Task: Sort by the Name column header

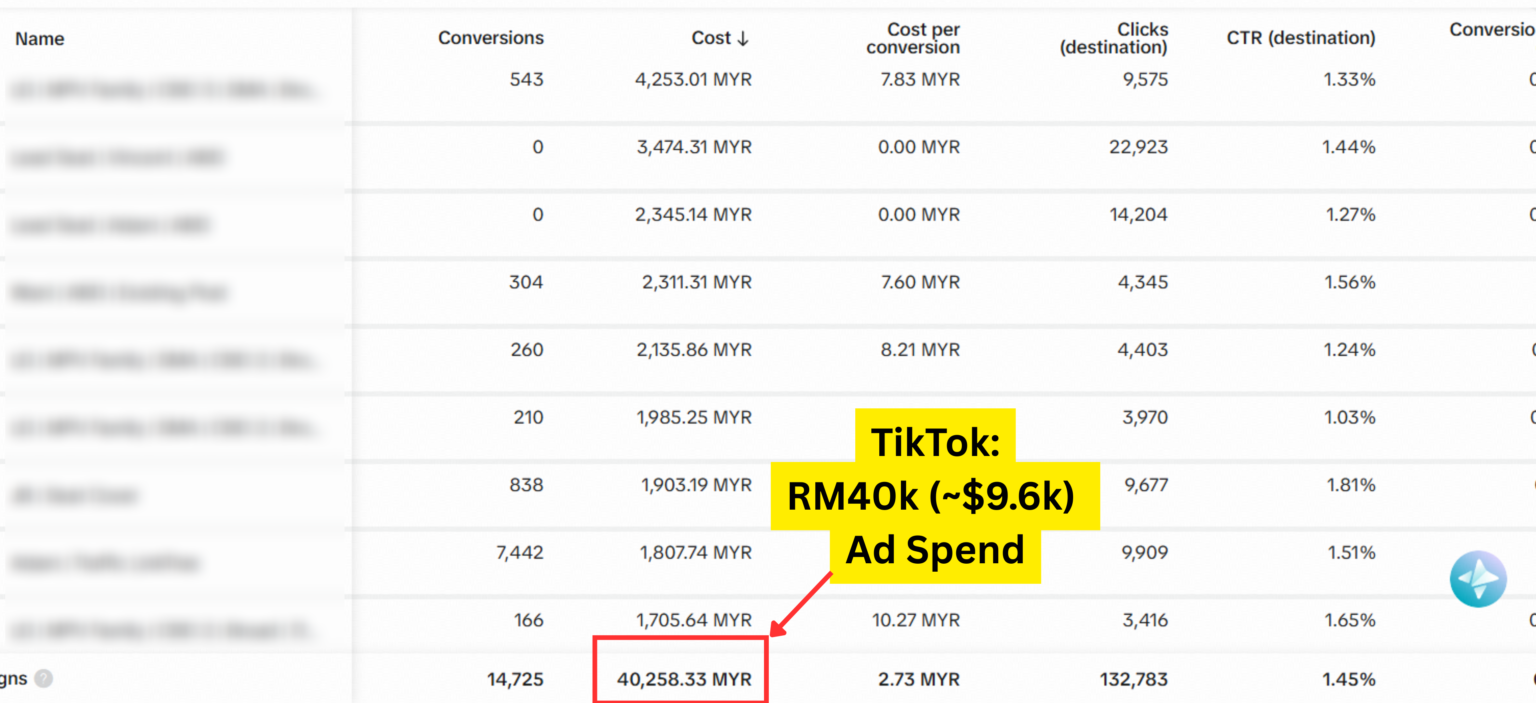Action: 40,39
